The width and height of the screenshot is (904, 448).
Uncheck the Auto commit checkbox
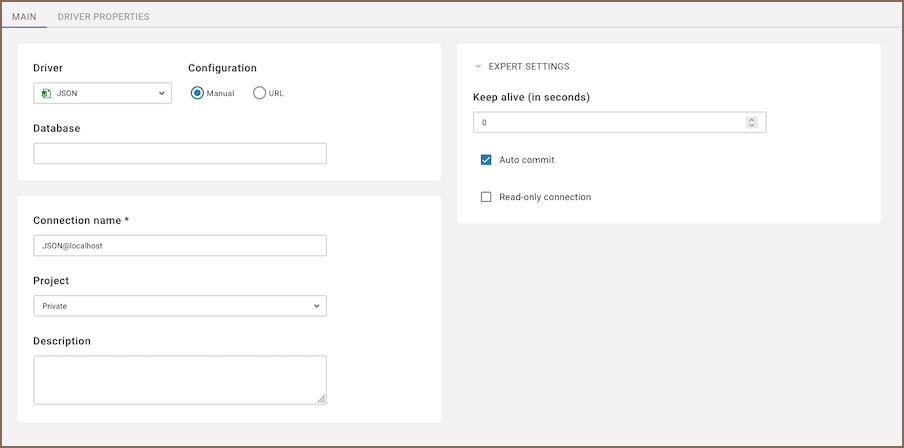coord(486,160)
